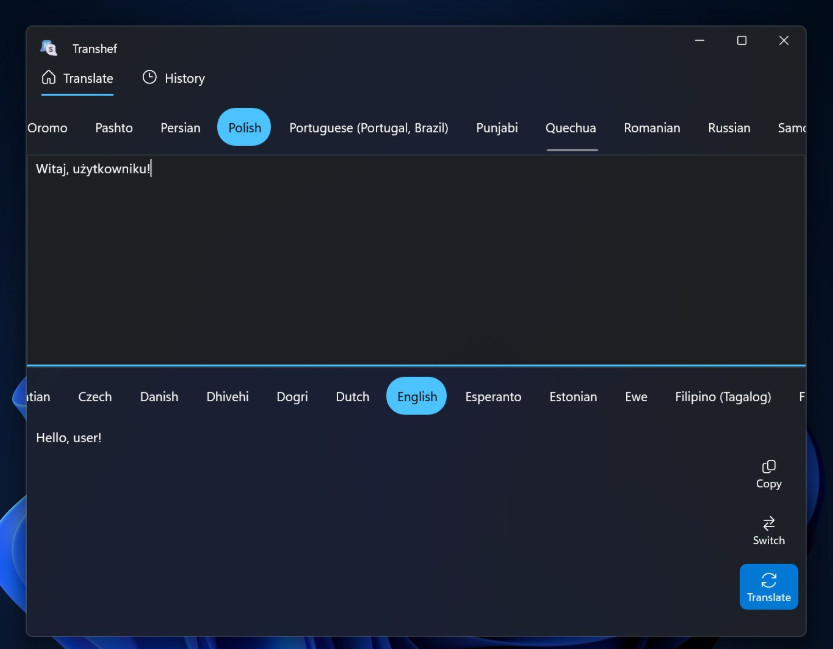
Task: Select Estonian as target language
Action: [x=573, y=397]
